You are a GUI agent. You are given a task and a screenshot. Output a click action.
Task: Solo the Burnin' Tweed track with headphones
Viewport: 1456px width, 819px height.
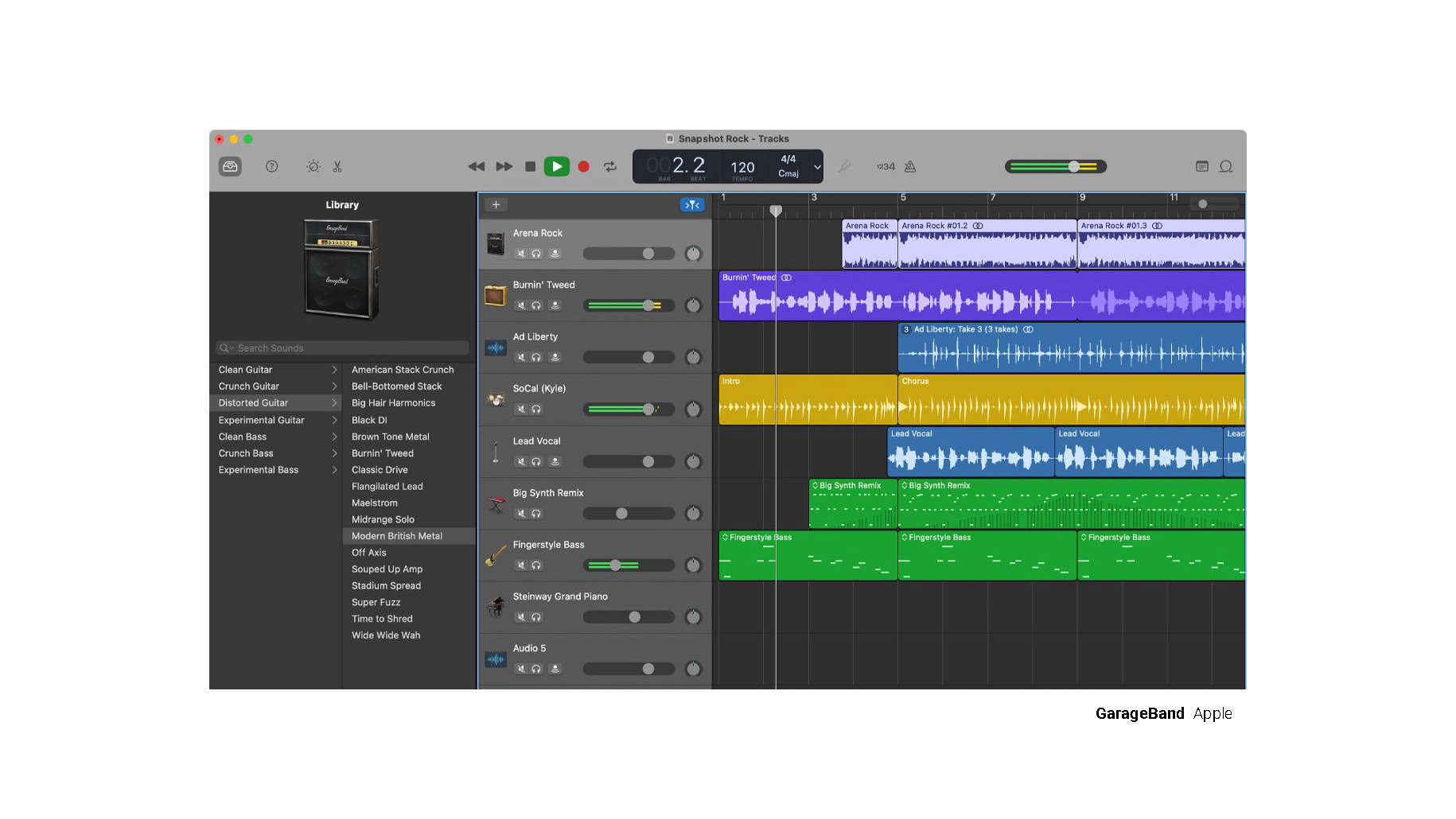click(x=536, y=305)
